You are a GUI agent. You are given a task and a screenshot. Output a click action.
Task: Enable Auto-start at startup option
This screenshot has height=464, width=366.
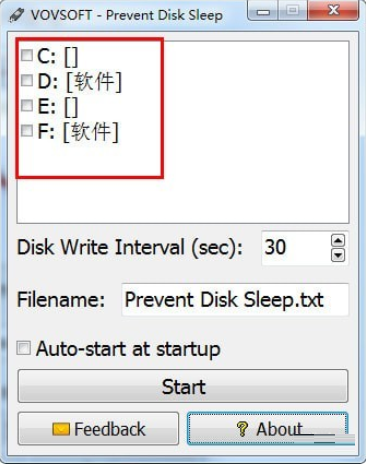24,348
